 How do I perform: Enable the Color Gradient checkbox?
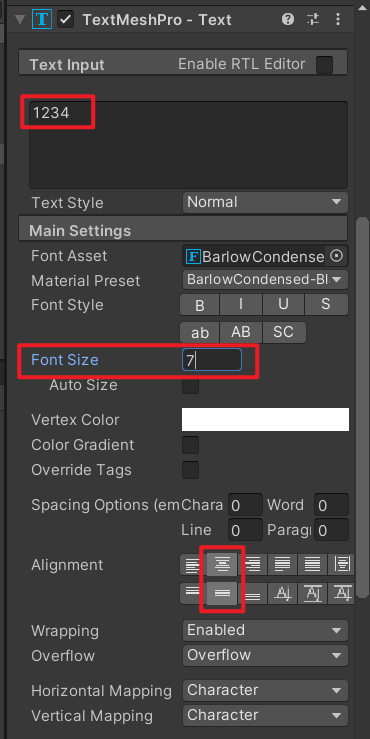190,445
